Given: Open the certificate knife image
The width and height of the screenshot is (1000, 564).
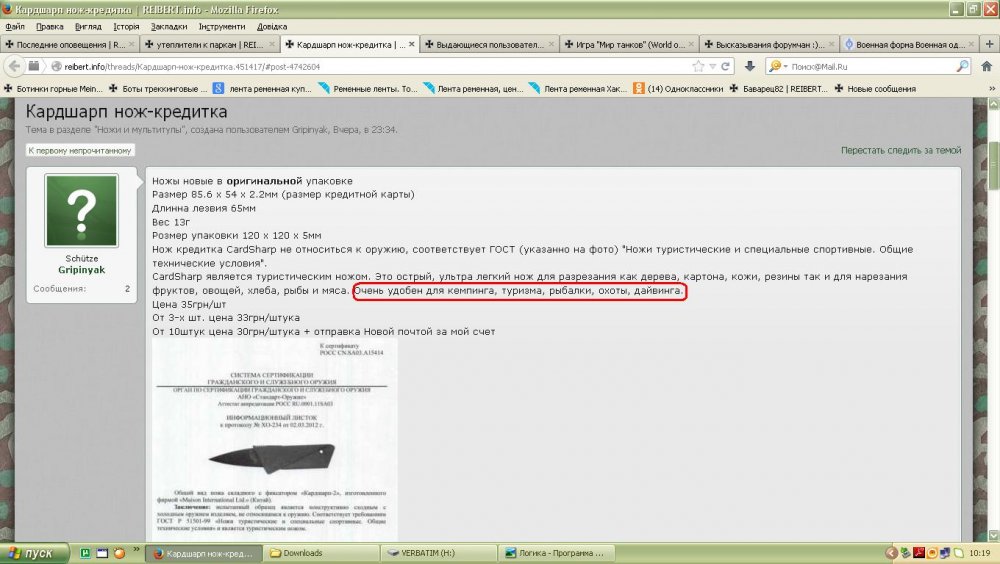Looking at the screenshot, I should (x=274, y=440).
